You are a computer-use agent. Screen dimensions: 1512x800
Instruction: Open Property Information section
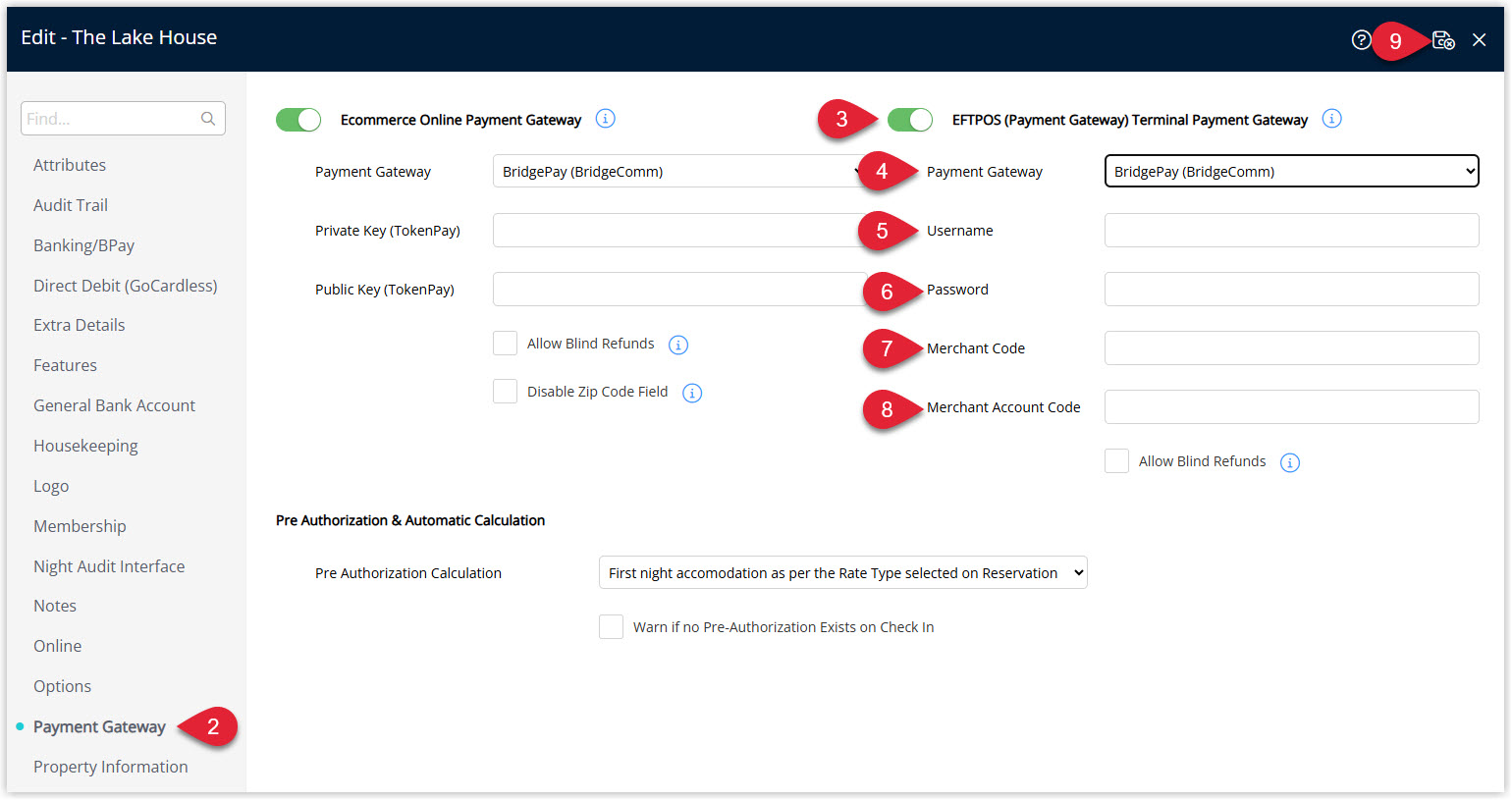tap(111, 767)
